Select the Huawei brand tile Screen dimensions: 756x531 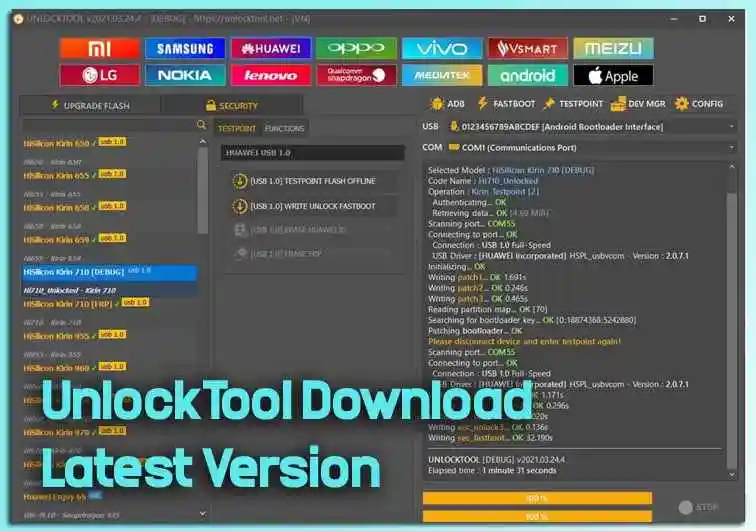[x=271, y=48]
